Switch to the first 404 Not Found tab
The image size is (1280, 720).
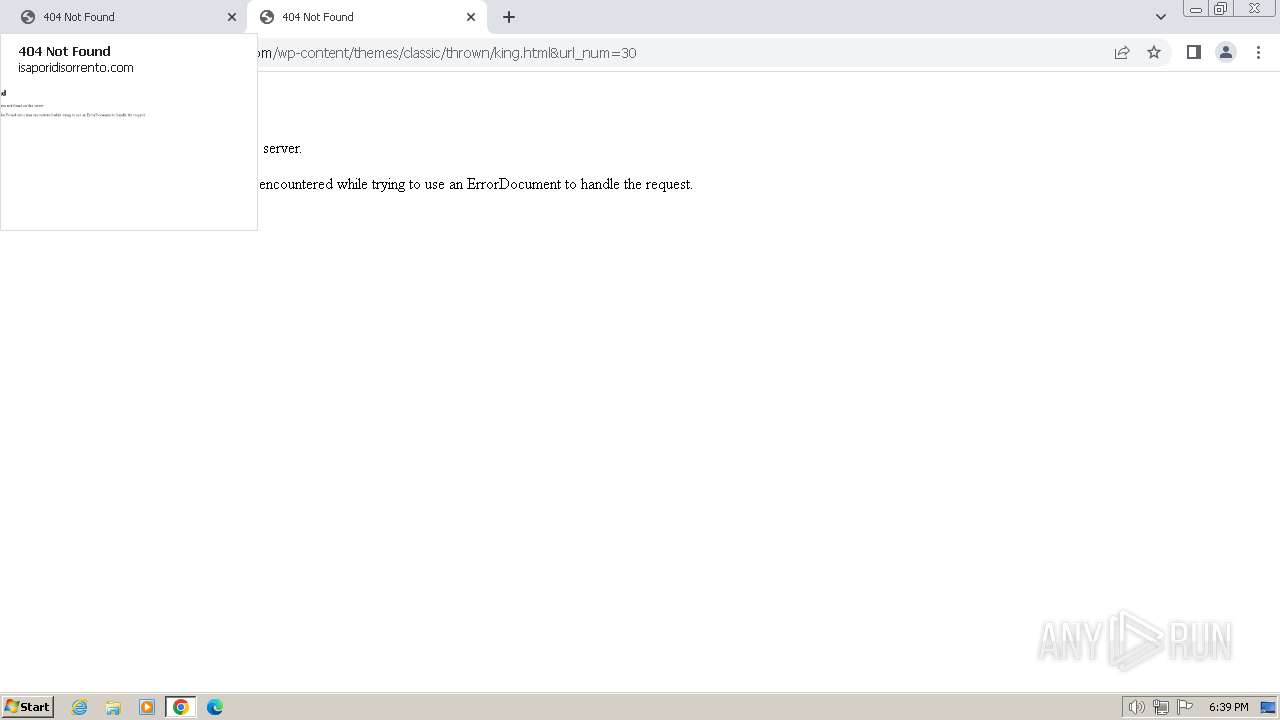pos(124,17)
